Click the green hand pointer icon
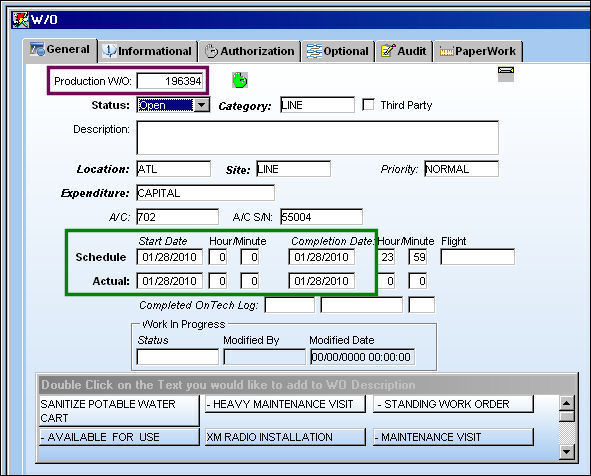591x476 pixels. pyautogui.click(x=239, y=80)
